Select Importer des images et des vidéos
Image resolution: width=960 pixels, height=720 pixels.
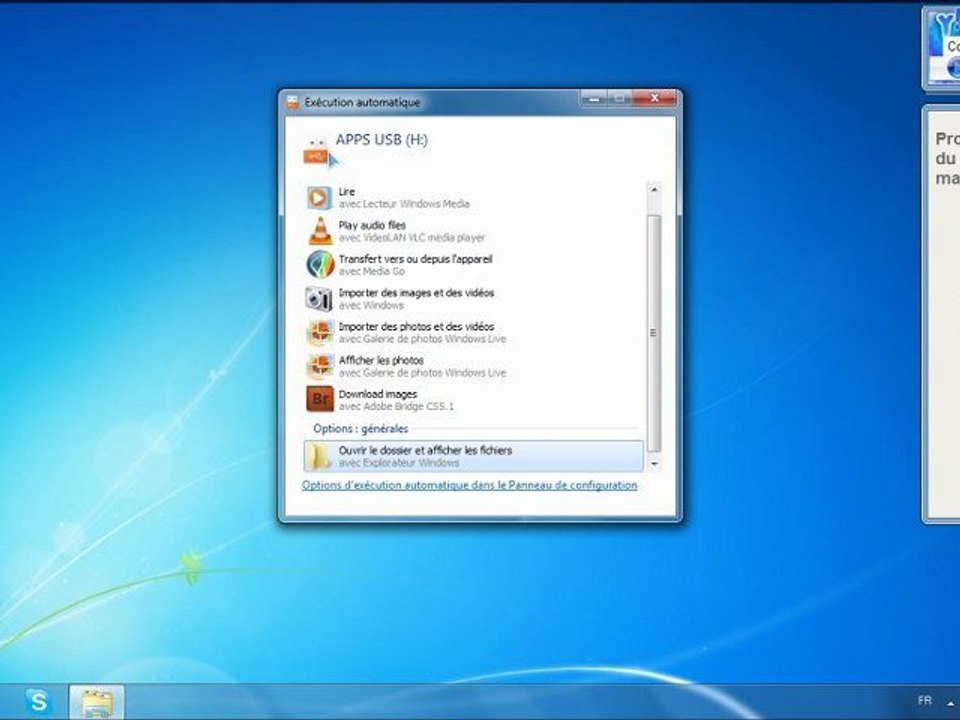click(473, 299)
